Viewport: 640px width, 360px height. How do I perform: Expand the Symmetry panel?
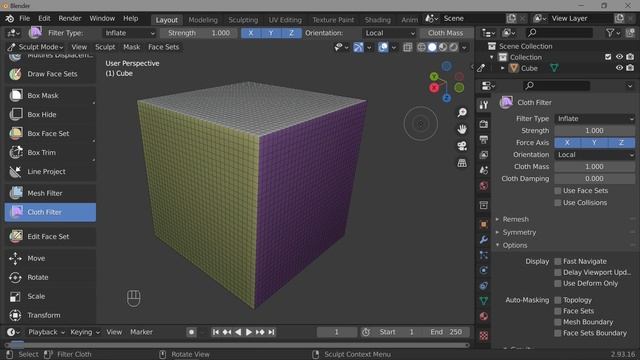519,232
